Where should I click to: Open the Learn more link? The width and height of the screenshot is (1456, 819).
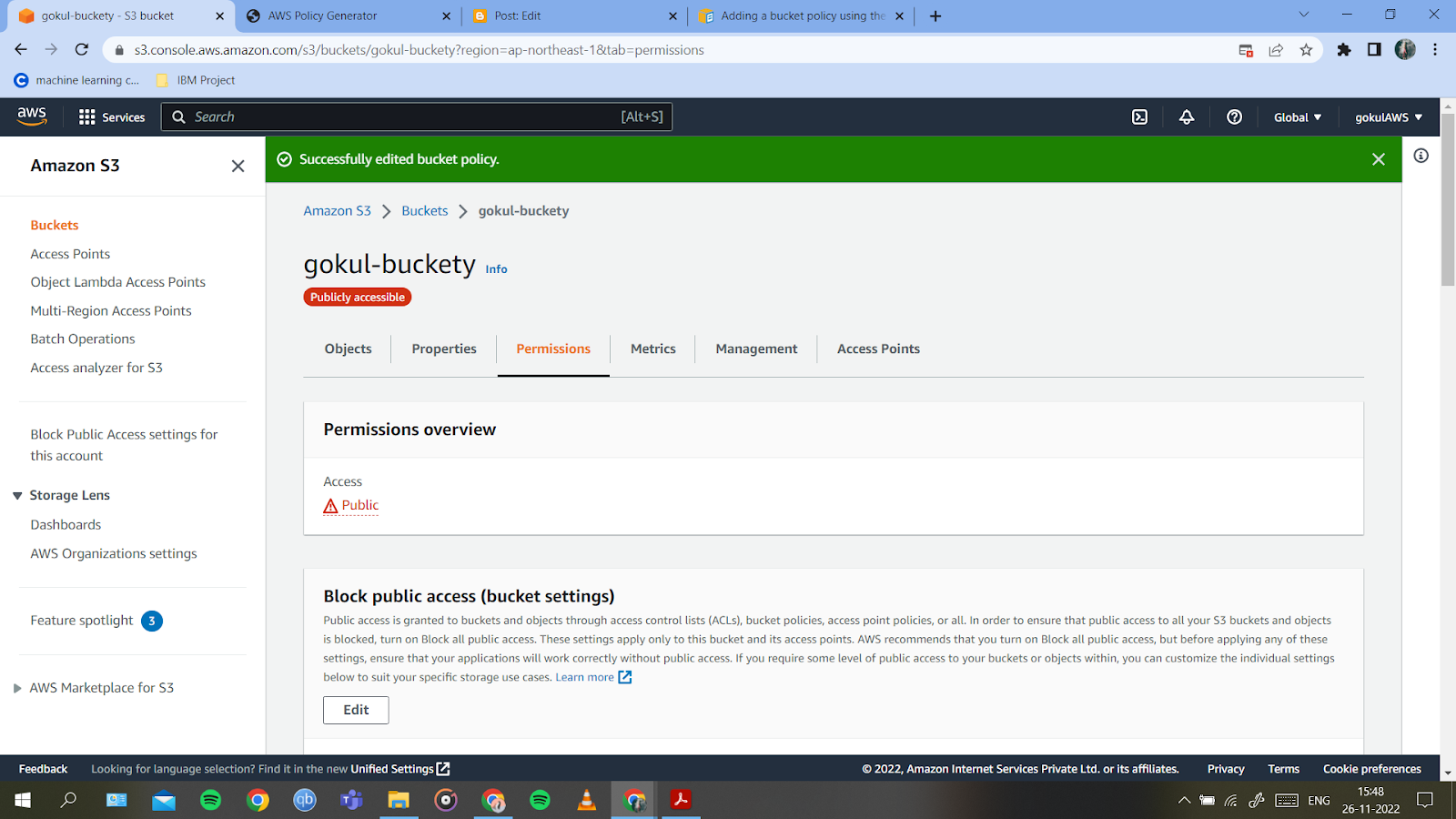pyautogui.click(x=593, y=677)
